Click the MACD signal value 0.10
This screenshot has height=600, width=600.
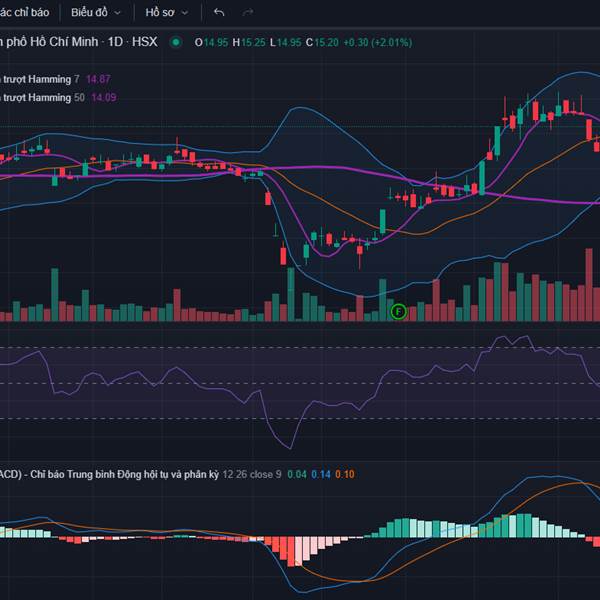click(x=345, y=474)
